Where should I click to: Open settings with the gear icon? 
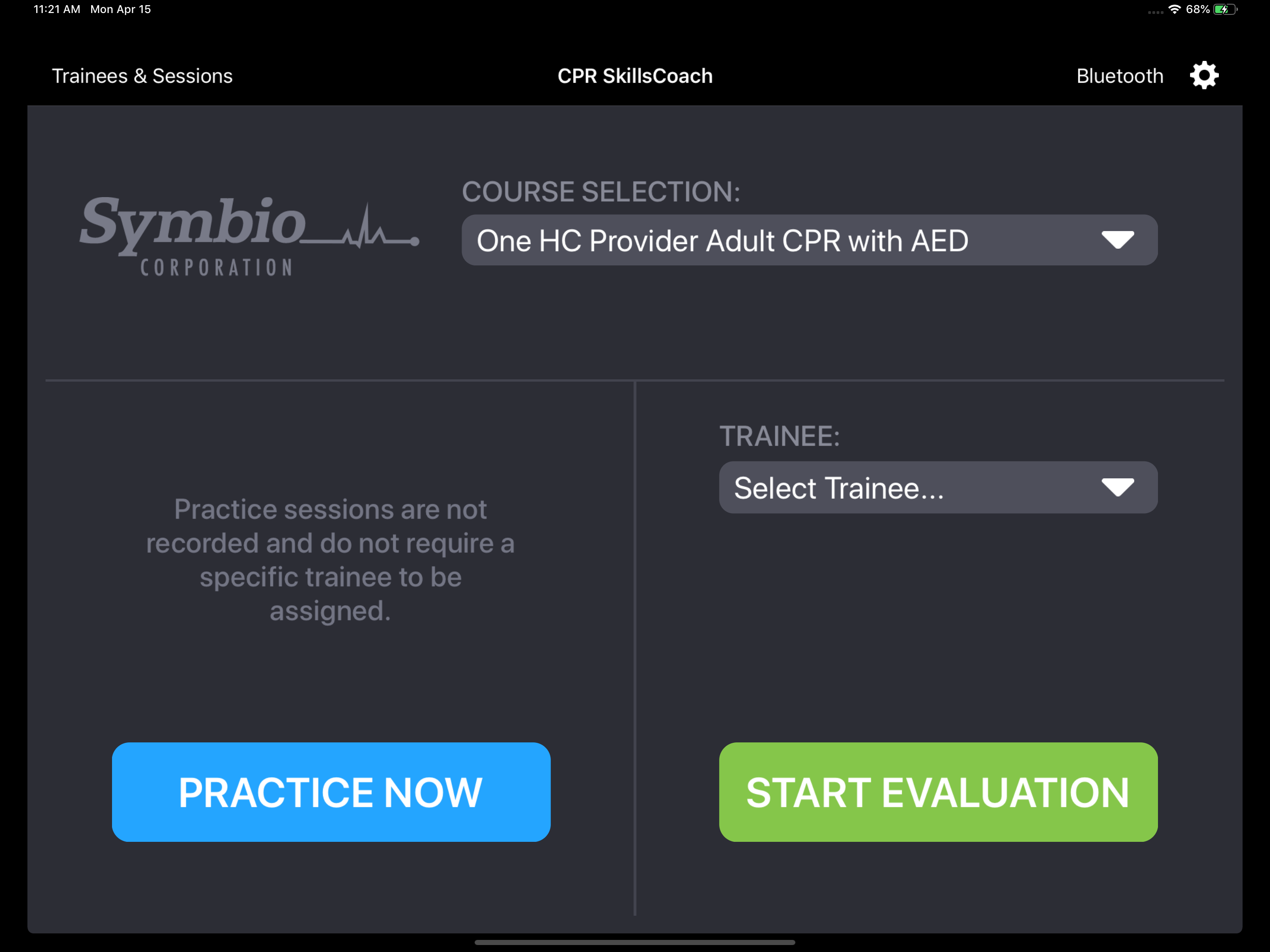(1204, 75)
